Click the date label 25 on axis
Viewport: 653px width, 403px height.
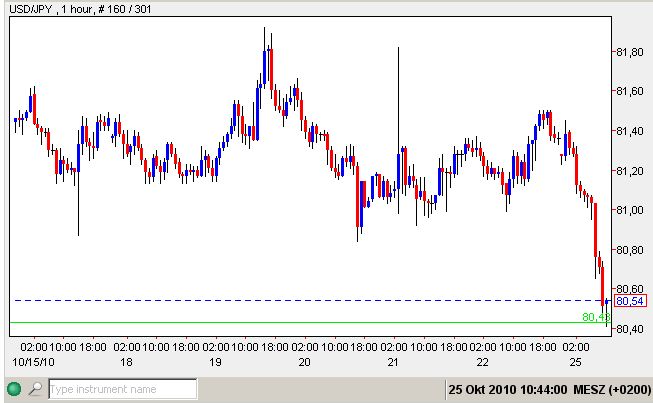pos(575,362)
